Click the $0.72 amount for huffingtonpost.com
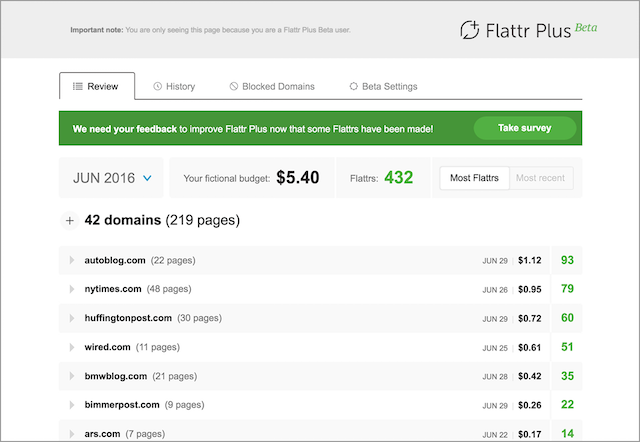The width and height of the screenshot is (640, 442). (530, 318)
